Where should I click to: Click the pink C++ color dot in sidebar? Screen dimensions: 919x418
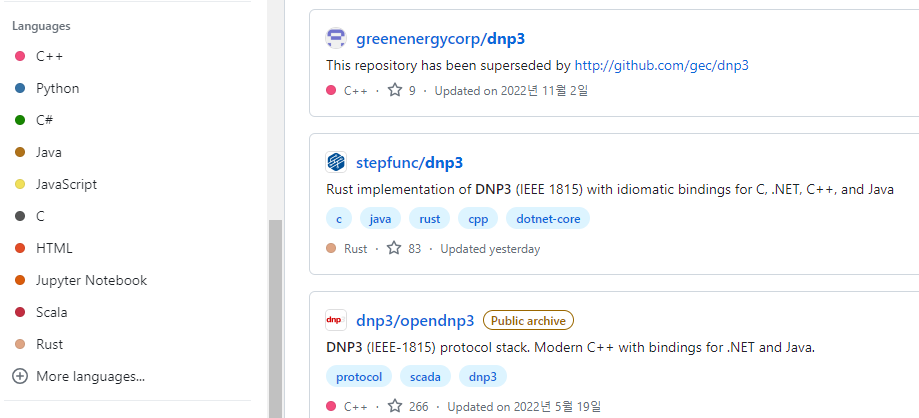tap(20, 56)
